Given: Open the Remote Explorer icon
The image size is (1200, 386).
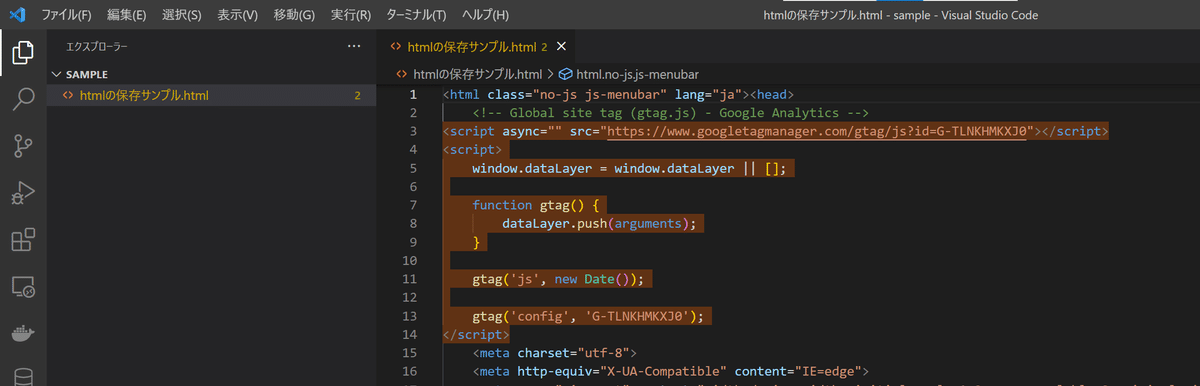Looking at the screenshot, I should (x=23, y=287).
